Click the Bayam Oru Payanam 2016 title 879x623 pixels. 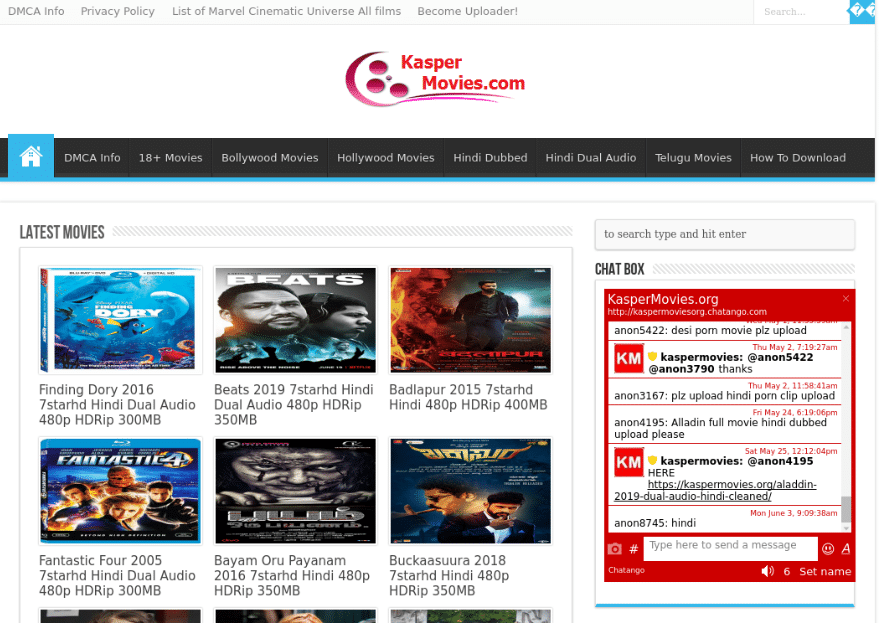pyautogui.click(x=292, y=576)
